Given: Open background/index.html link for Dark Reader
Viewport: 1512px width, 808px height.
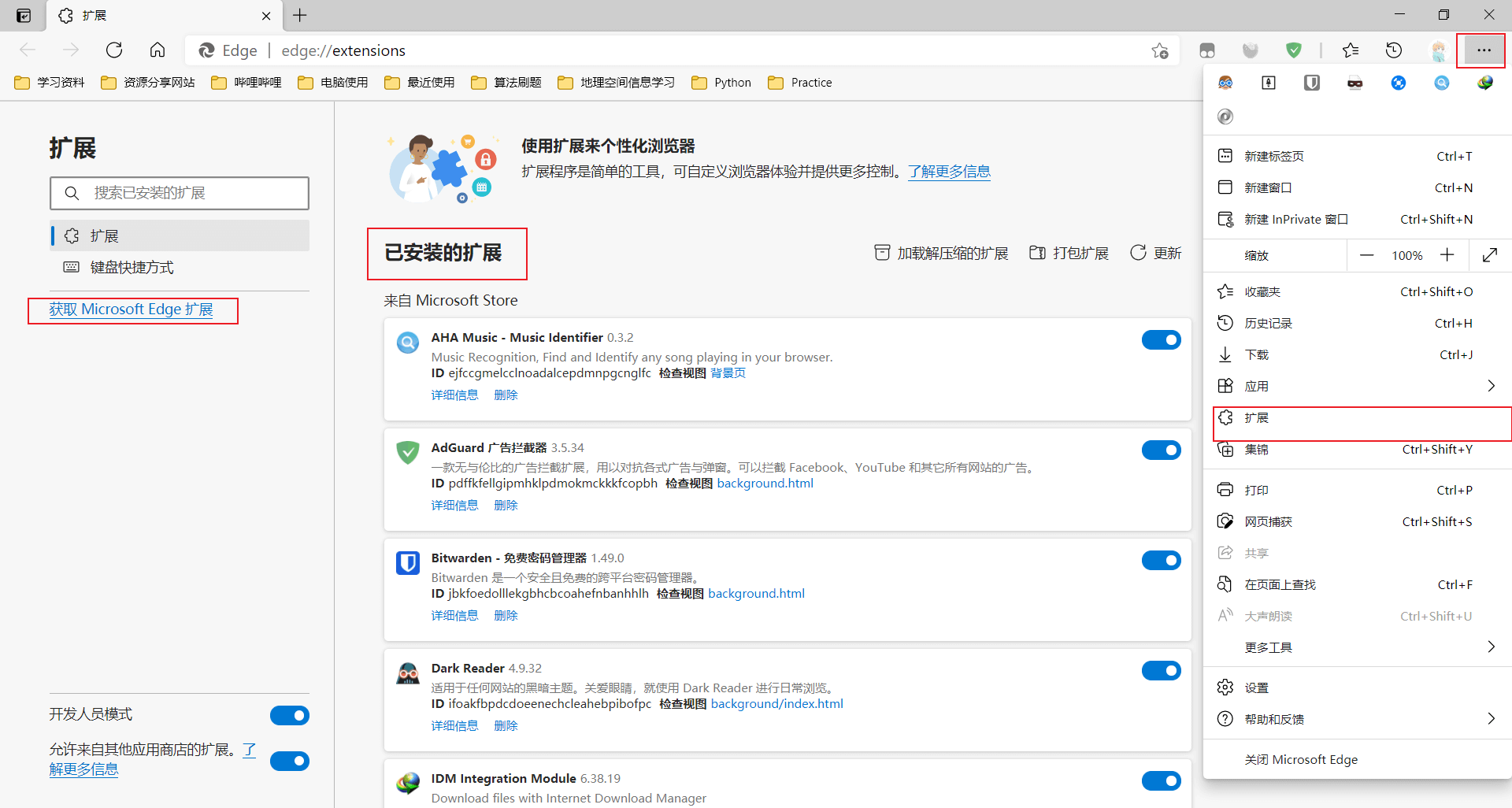Looking at the screenshot, I should pyautogui.click(x=776, y=703).
